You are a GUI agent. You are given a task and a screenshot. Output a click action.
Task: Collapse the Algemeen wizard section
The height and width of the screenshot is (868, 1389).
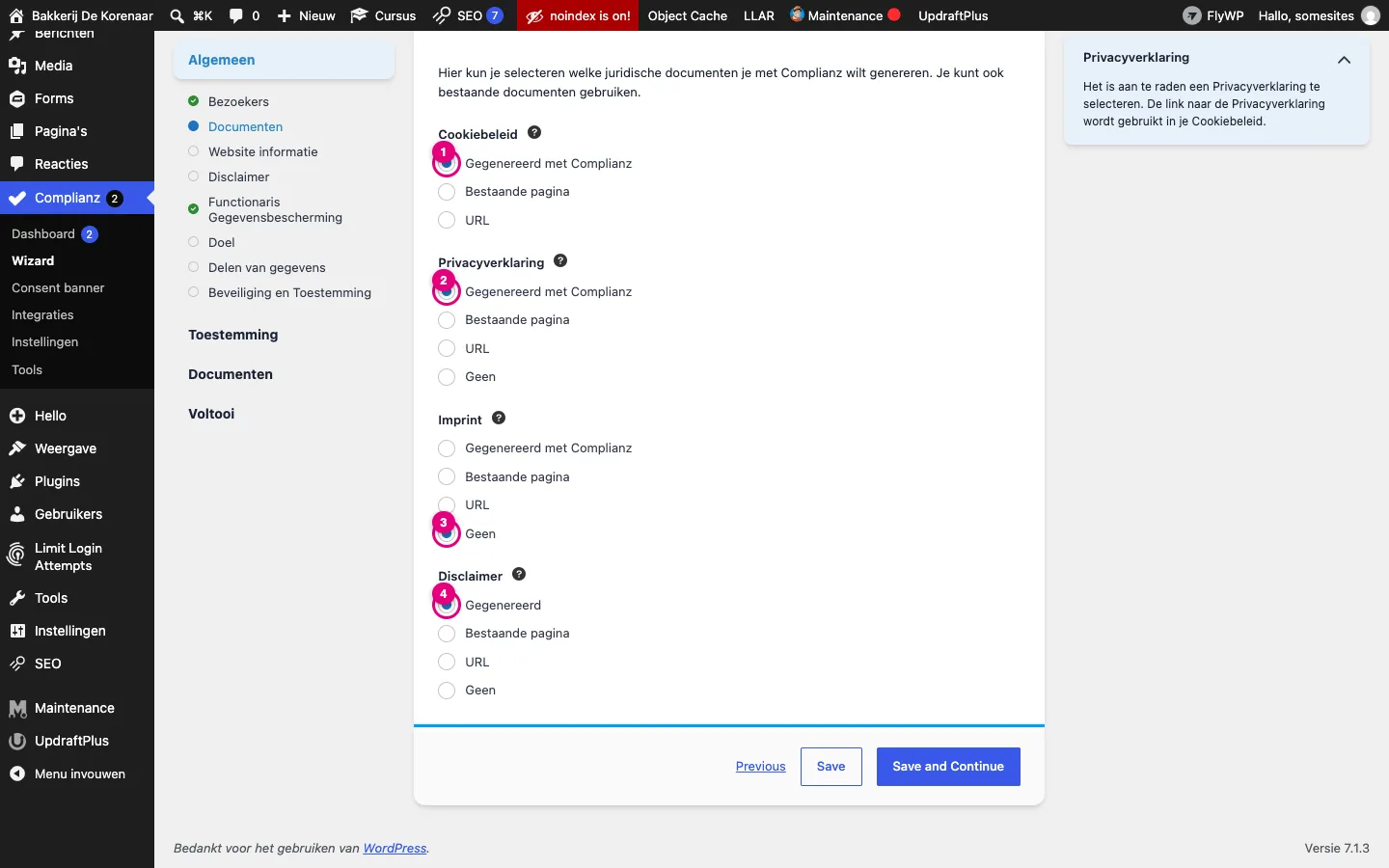[284, 60]
